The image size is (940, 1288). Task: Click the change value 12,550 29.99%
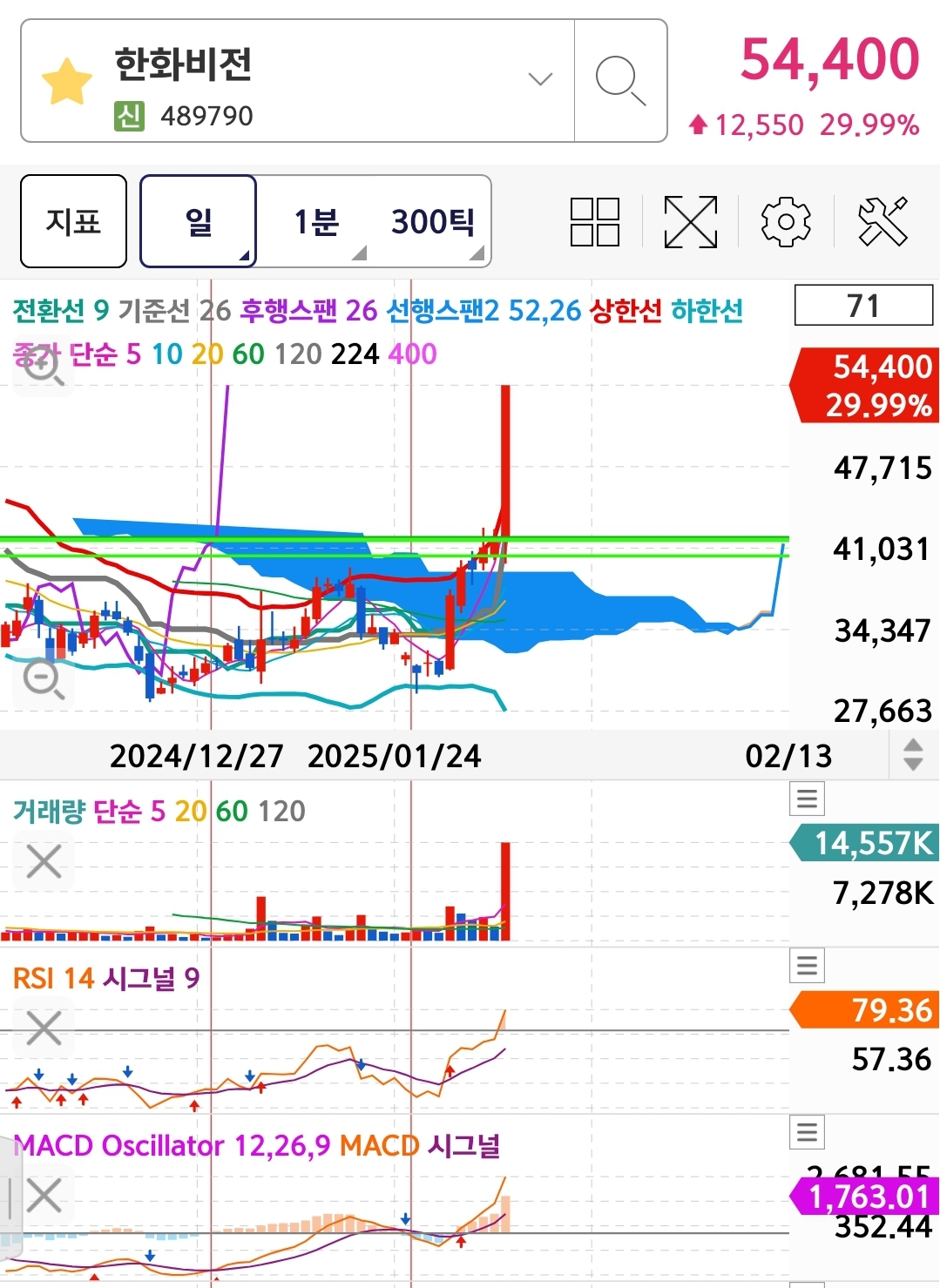tap(804, 125)
